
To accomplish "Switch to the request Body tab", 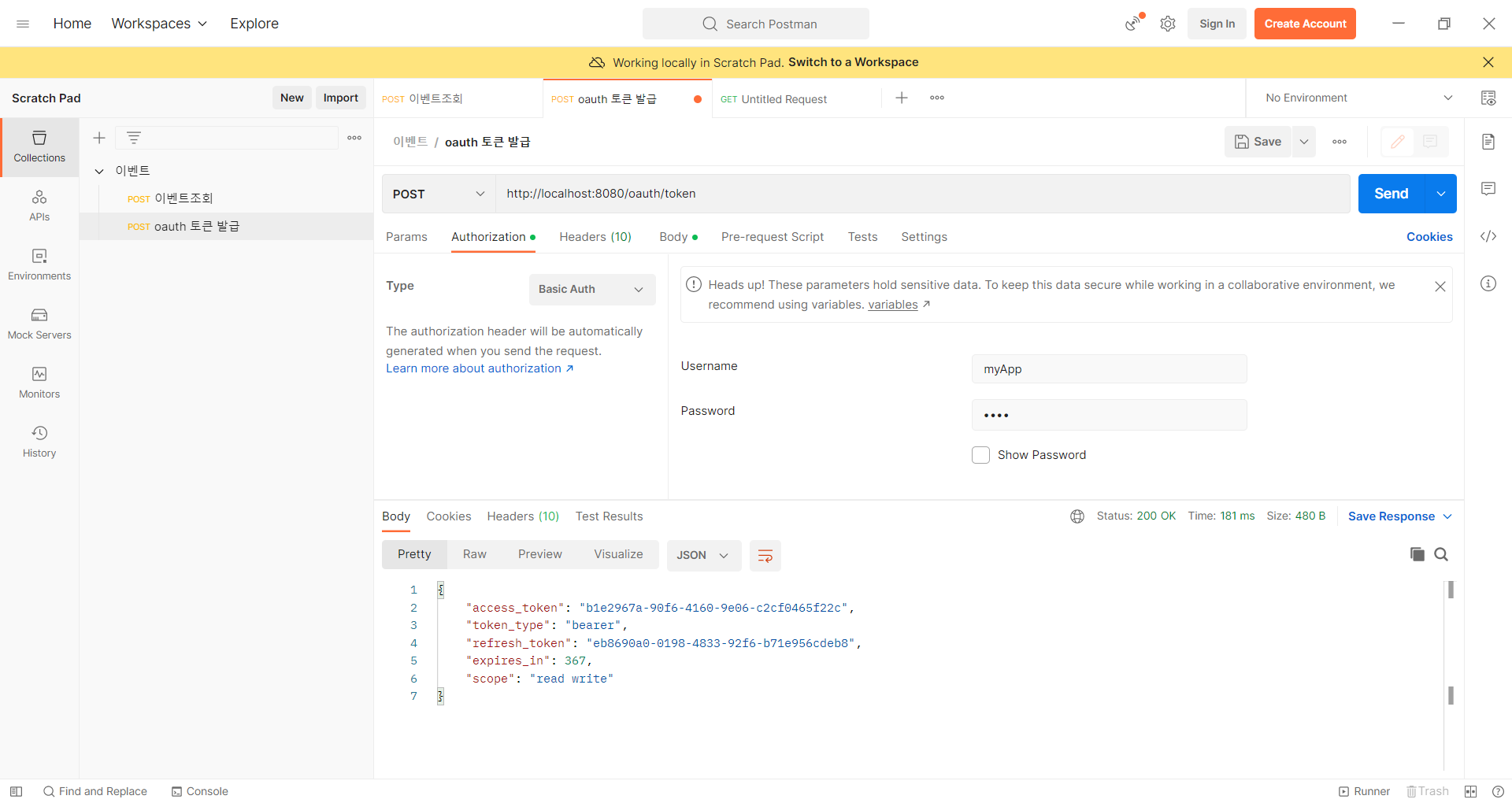I will pos(678,237).
